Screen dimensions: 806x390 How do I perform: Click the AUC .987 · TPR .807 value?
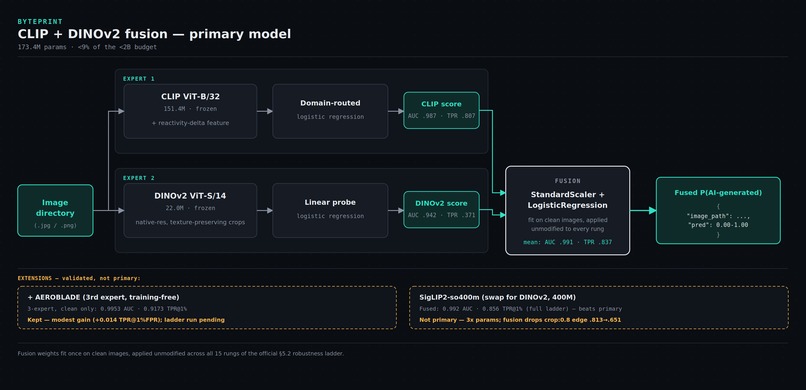point(441,116)
